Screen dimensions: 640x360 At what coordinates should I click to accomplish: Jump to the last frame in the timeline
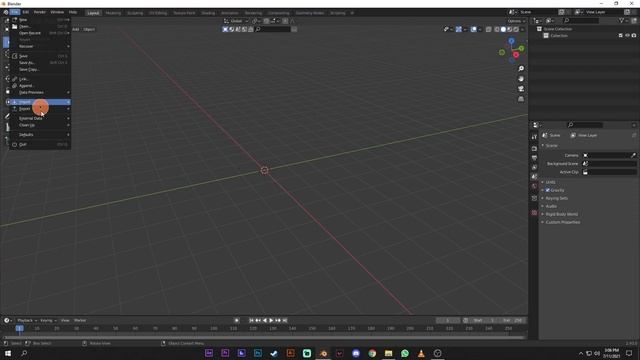[x=285, y=320]
